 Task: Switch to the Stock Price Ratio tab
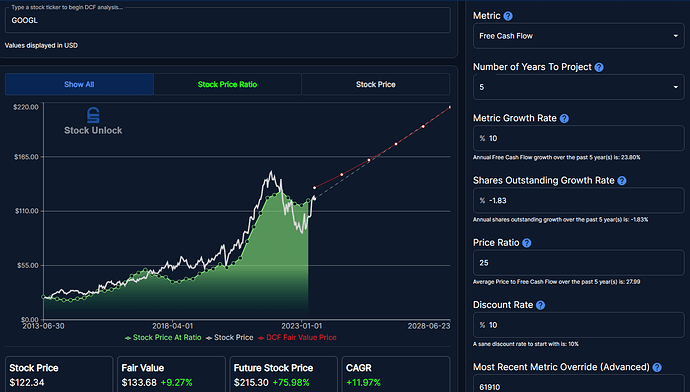coord(228,84)
